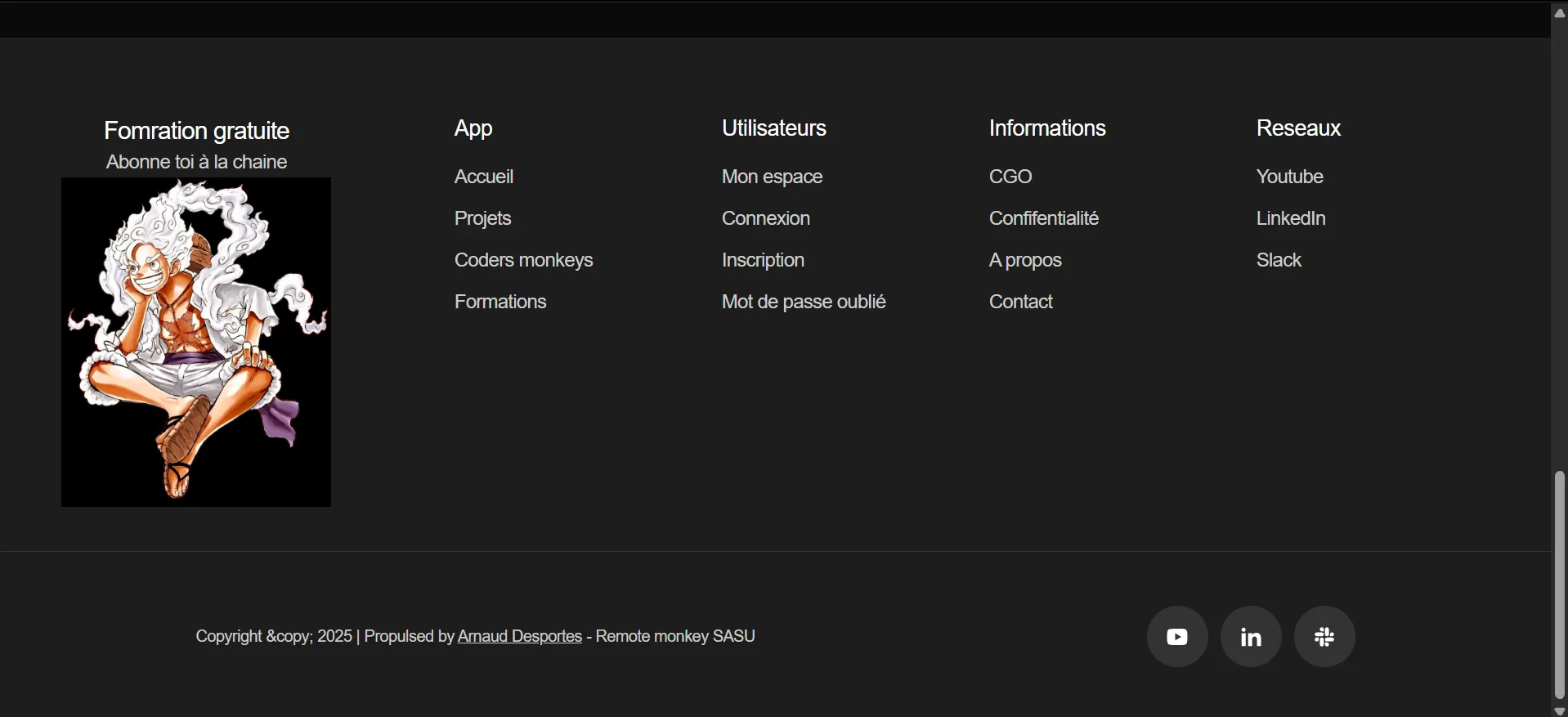
Task: Open the Formations link
Action: tap(500, 302)
